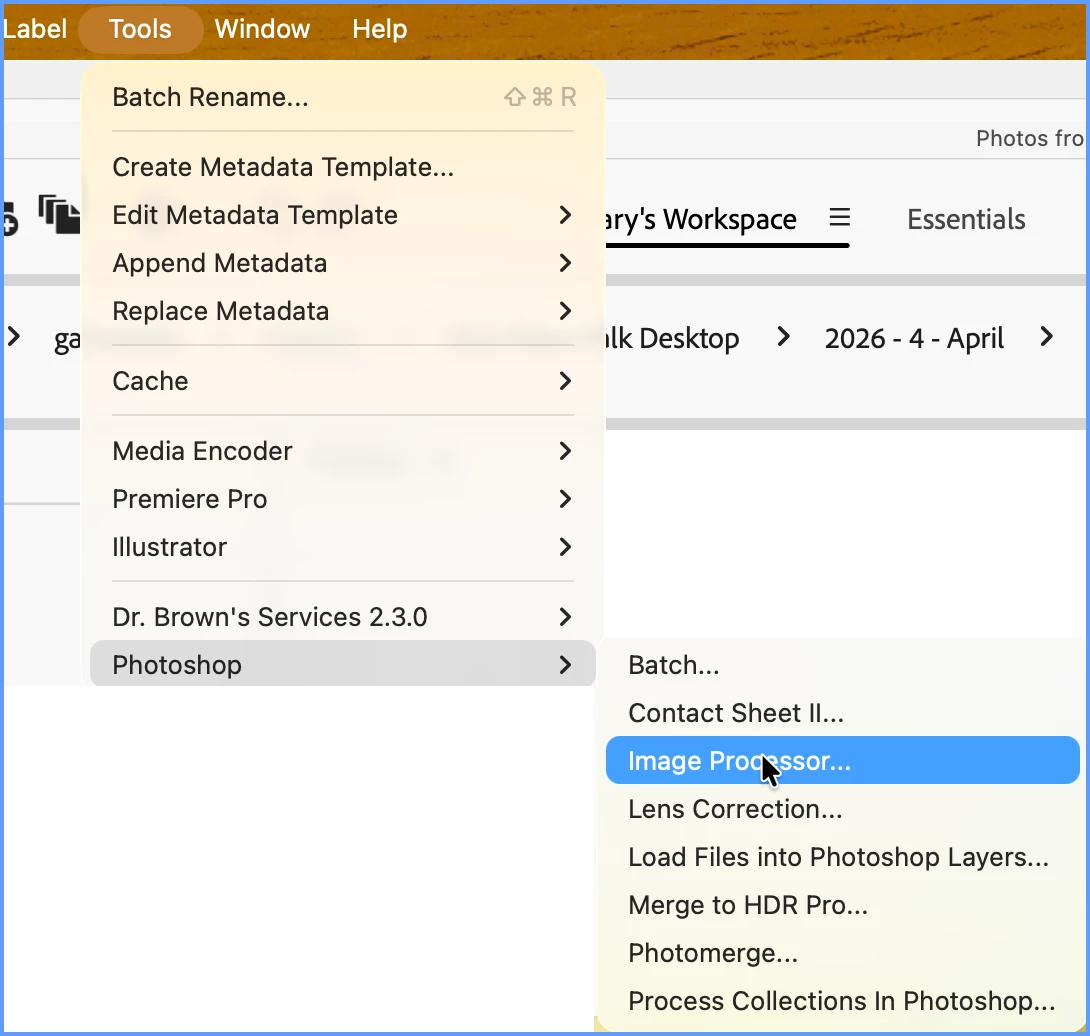
Task: Expand Illustrator submenu
Action: (x=343, y=547)
